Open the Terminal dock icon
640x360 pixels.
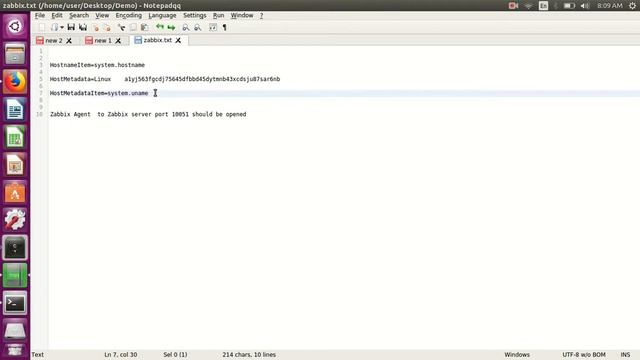[x=15, y=303]
